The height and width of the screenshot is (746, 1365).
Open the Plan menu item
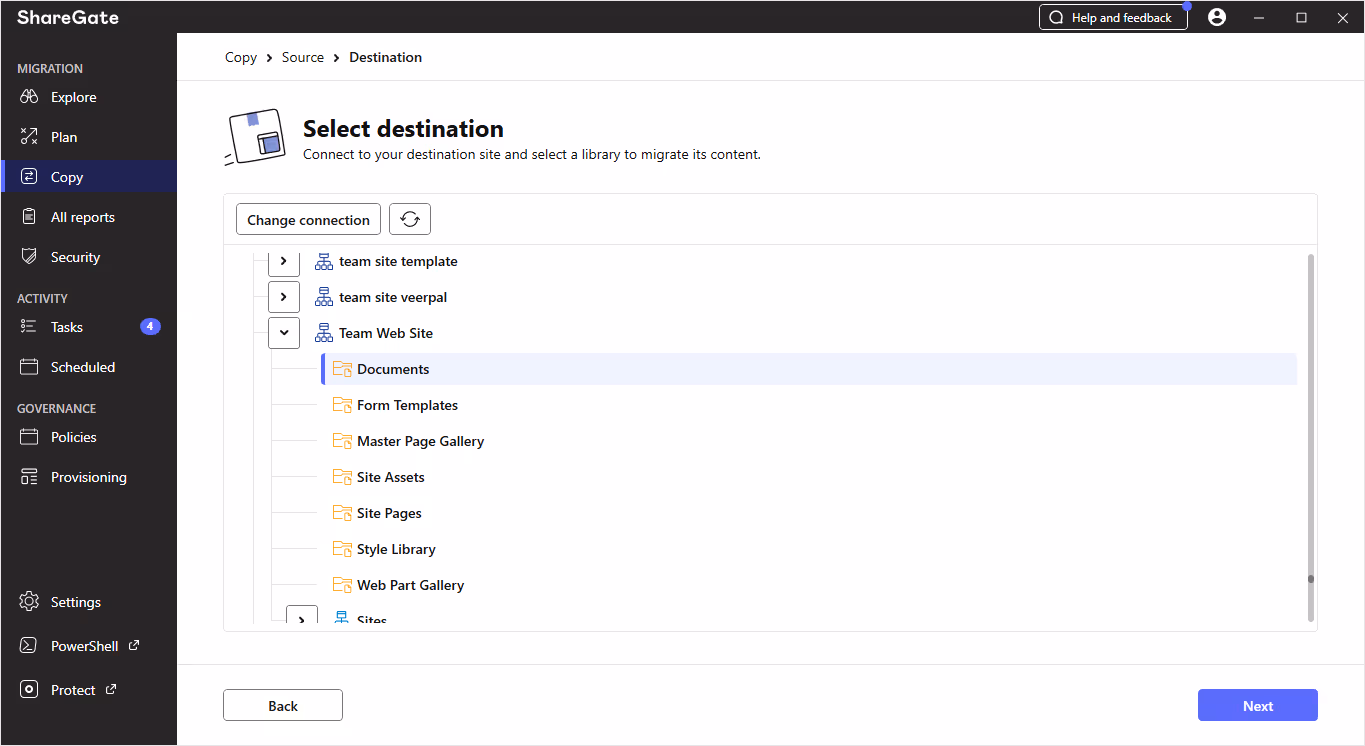coord(64,137)
